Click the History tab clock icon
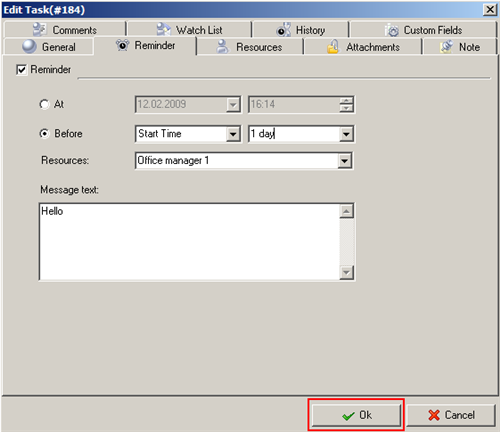The image size is (500, 432). [x=284, y=29]
